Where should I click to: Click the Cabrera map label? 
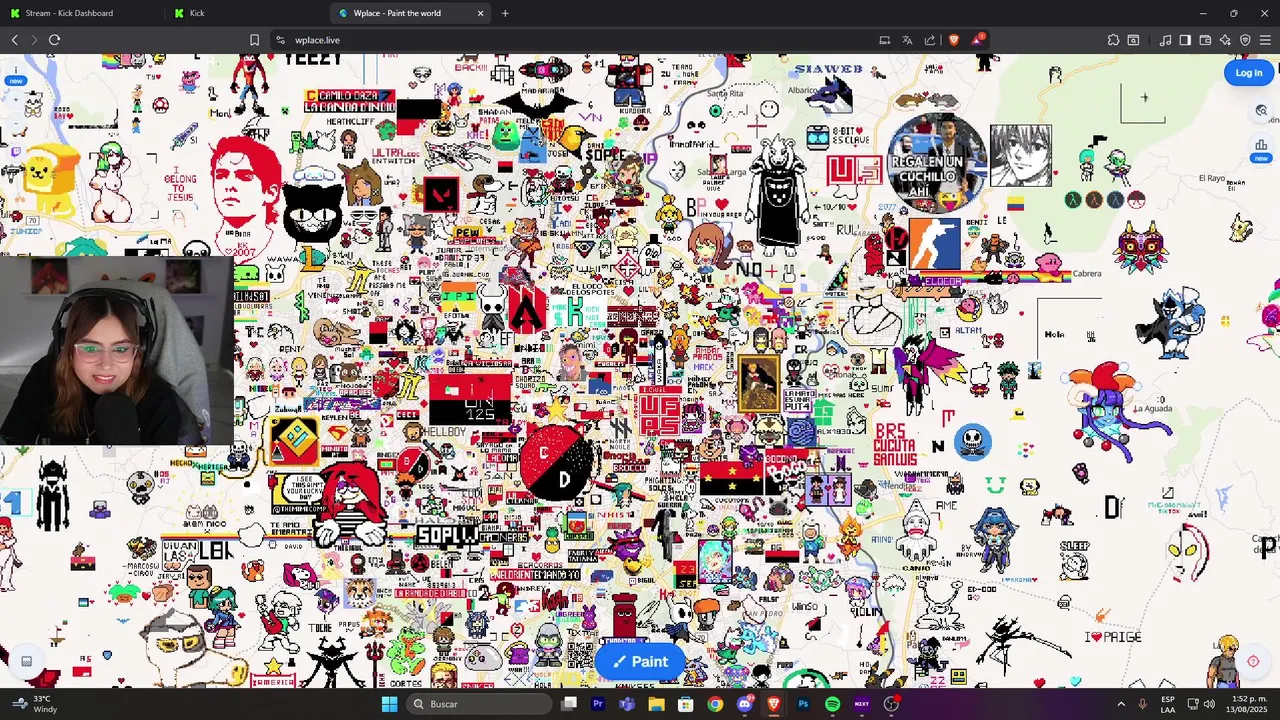click(x=1086, y=273)
